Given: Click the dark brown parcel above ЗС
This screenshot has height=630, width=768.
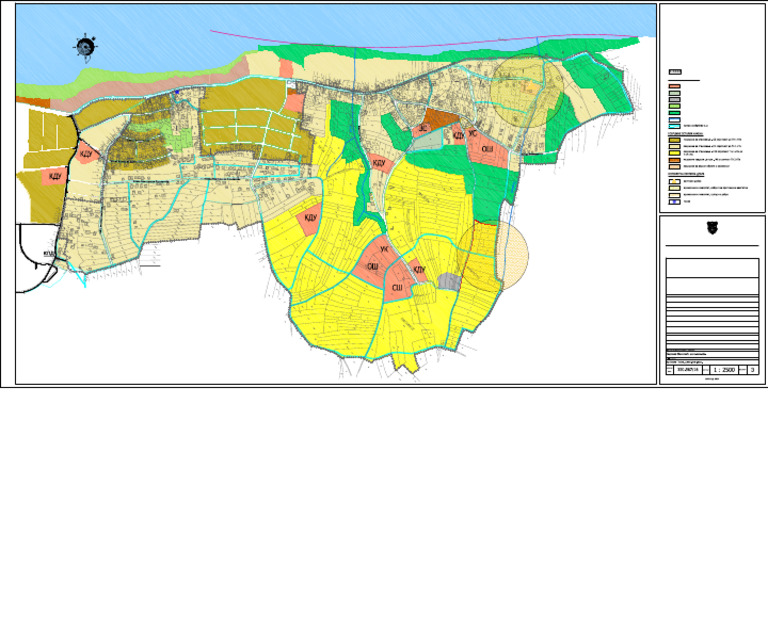Looking at the screenshot, I should 437,118.
